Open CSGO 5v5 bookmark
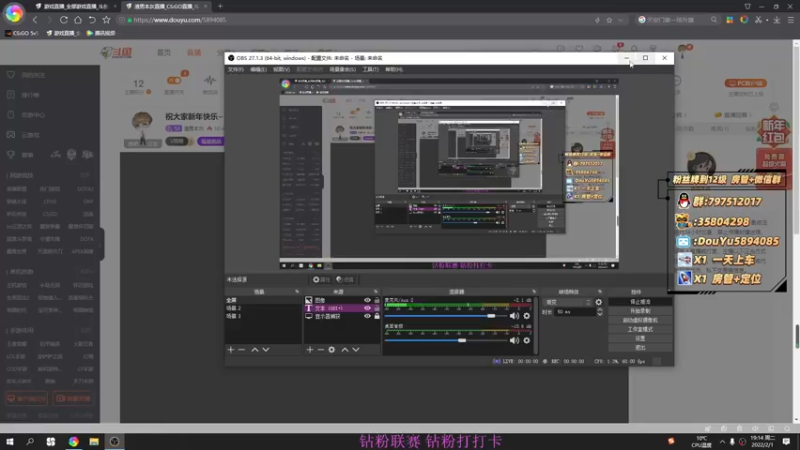The image size is (800, 450). tap(22, 33)
